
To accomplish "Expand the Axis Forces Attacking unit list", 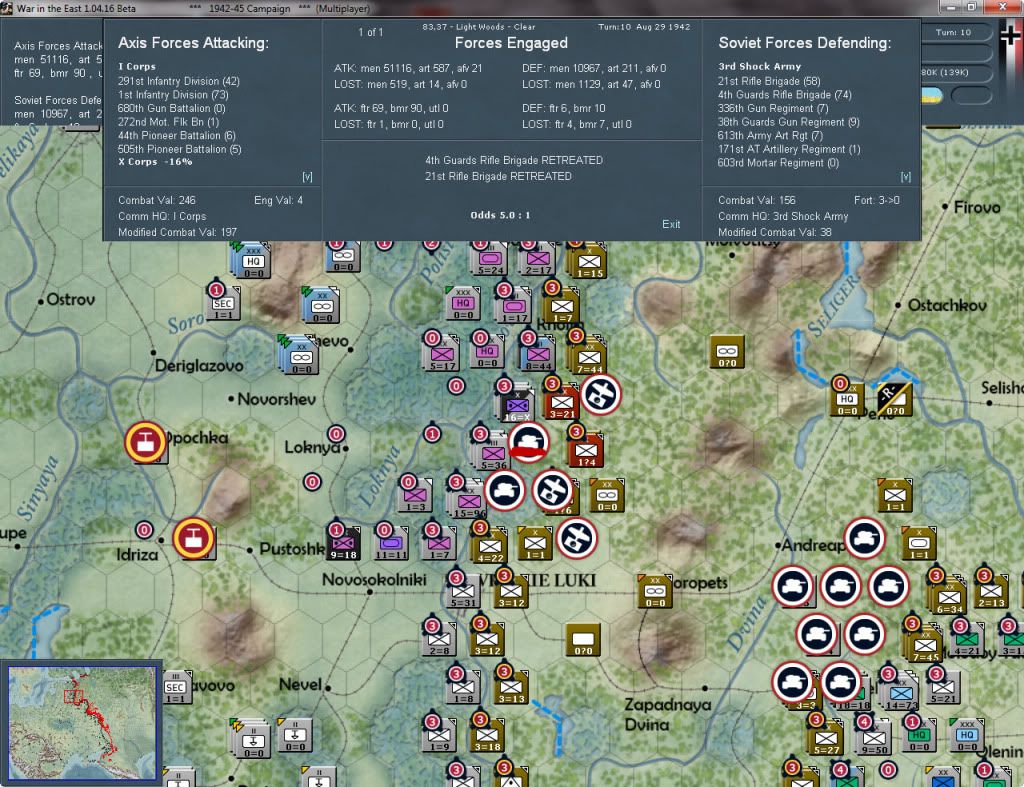I will pyautogui.click(x=307, y=177).
